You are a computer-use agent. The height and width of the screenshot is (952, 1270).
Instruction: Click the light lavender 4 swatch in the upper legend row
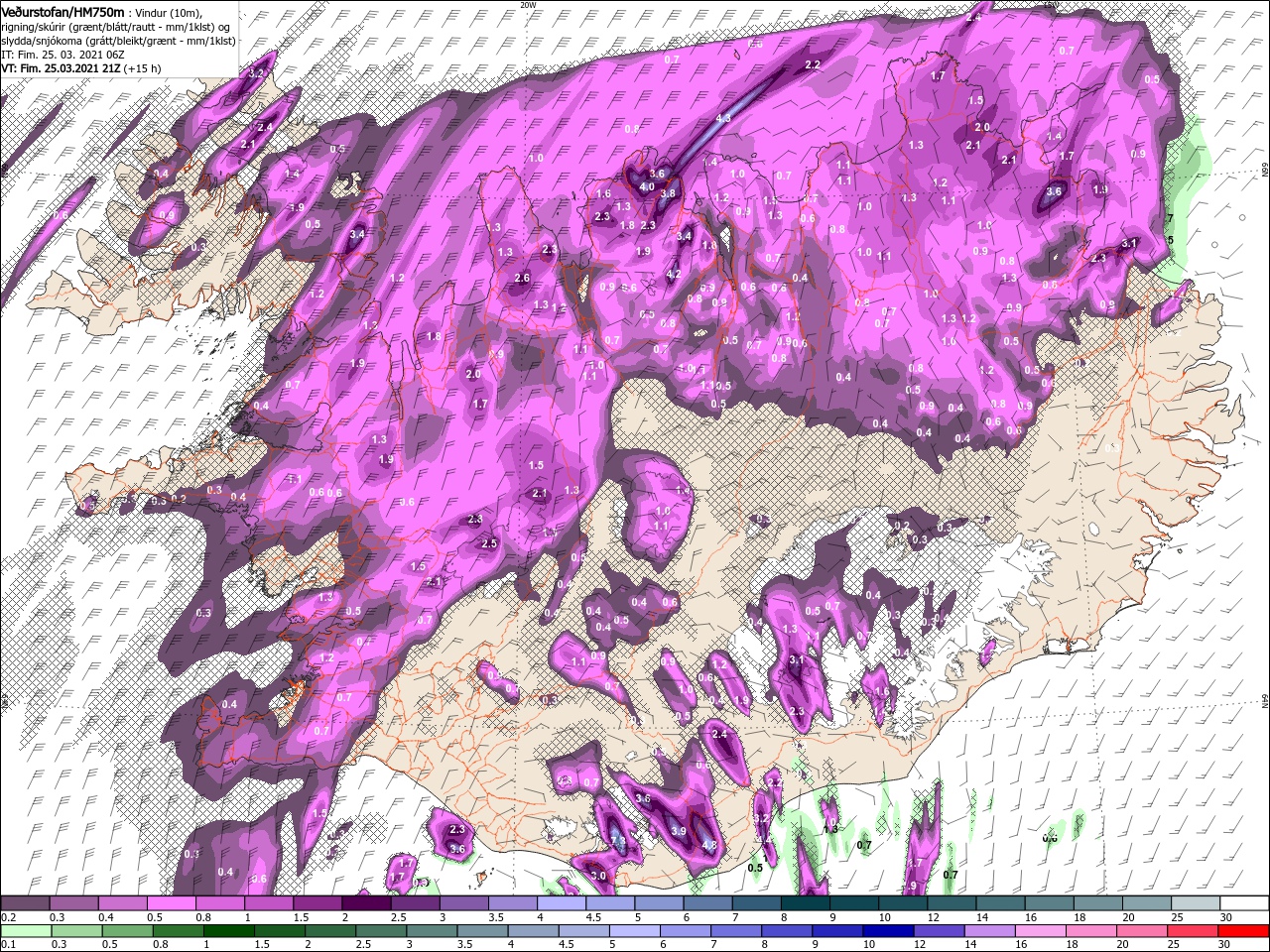point(562,904)
